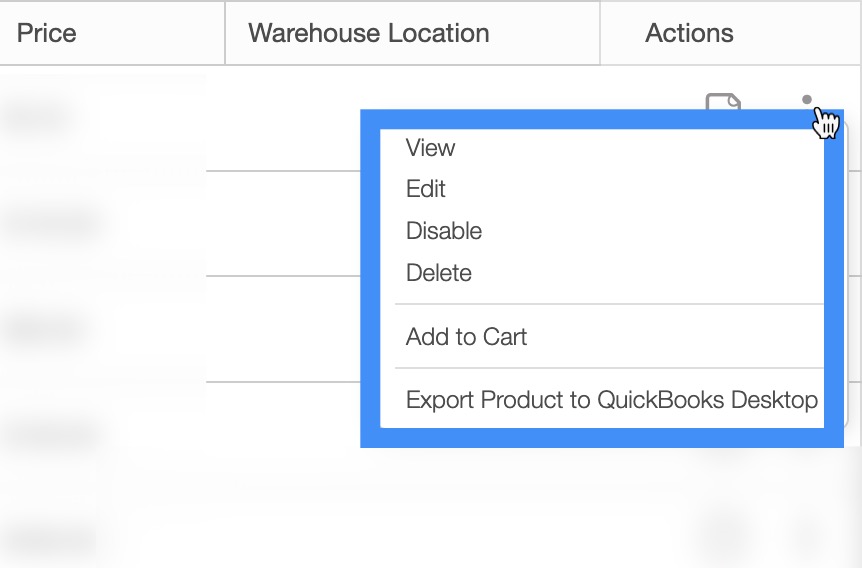
Task: Click the faint document icon in bottom row
Action: click(x=723, y=530)
